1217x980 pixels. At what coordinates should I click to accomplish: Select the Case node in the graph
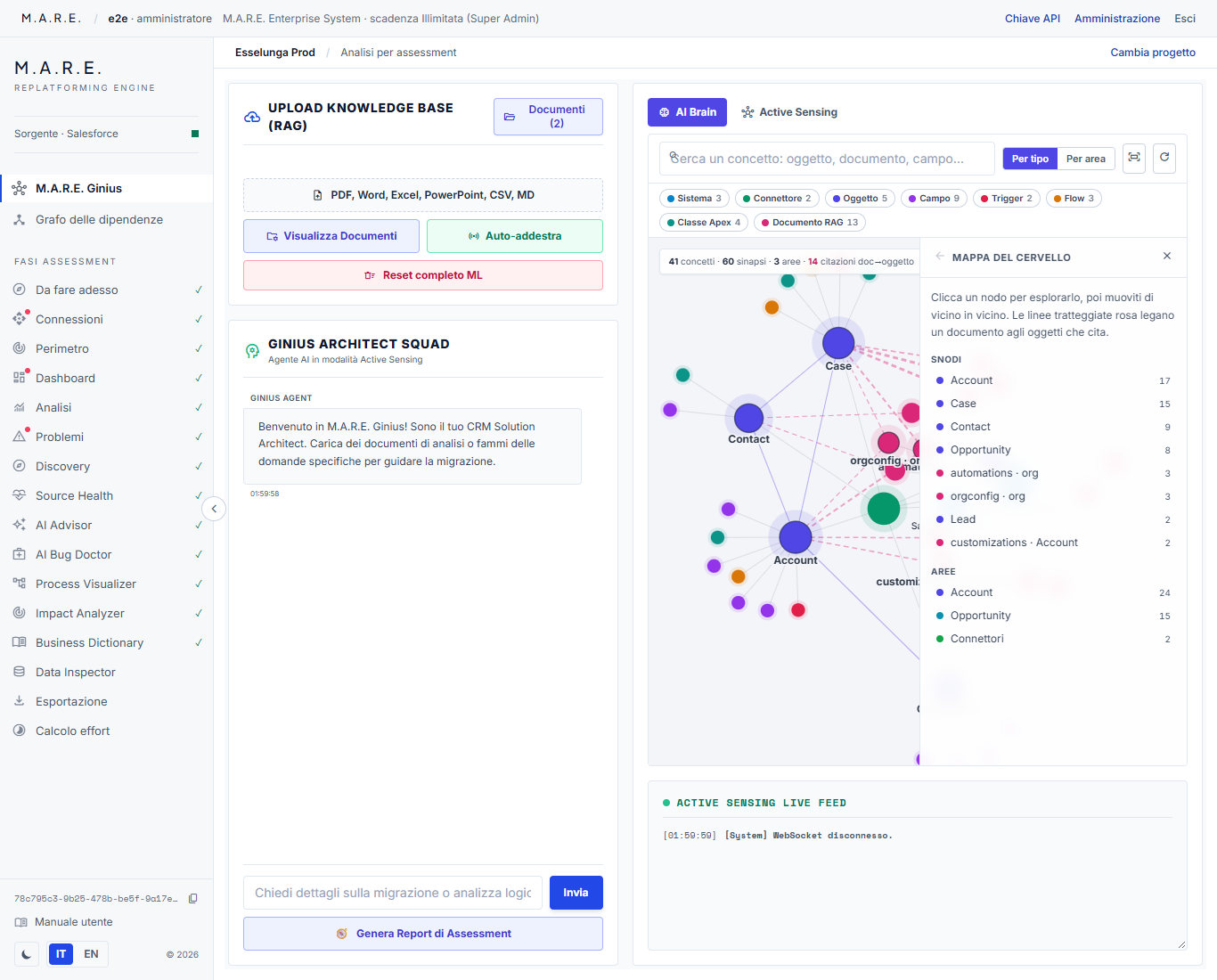click(838, 343)
